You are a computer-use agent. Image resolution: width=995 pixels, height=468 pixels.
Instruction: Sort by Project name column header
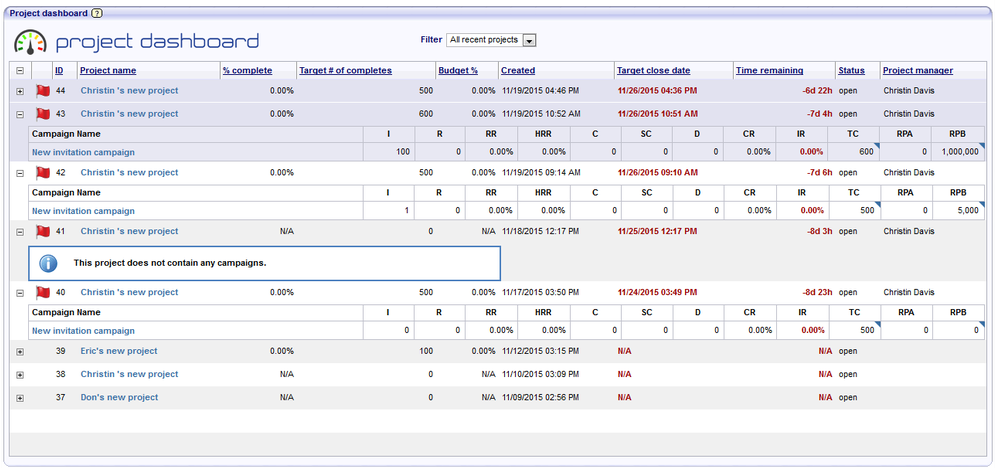108,70
